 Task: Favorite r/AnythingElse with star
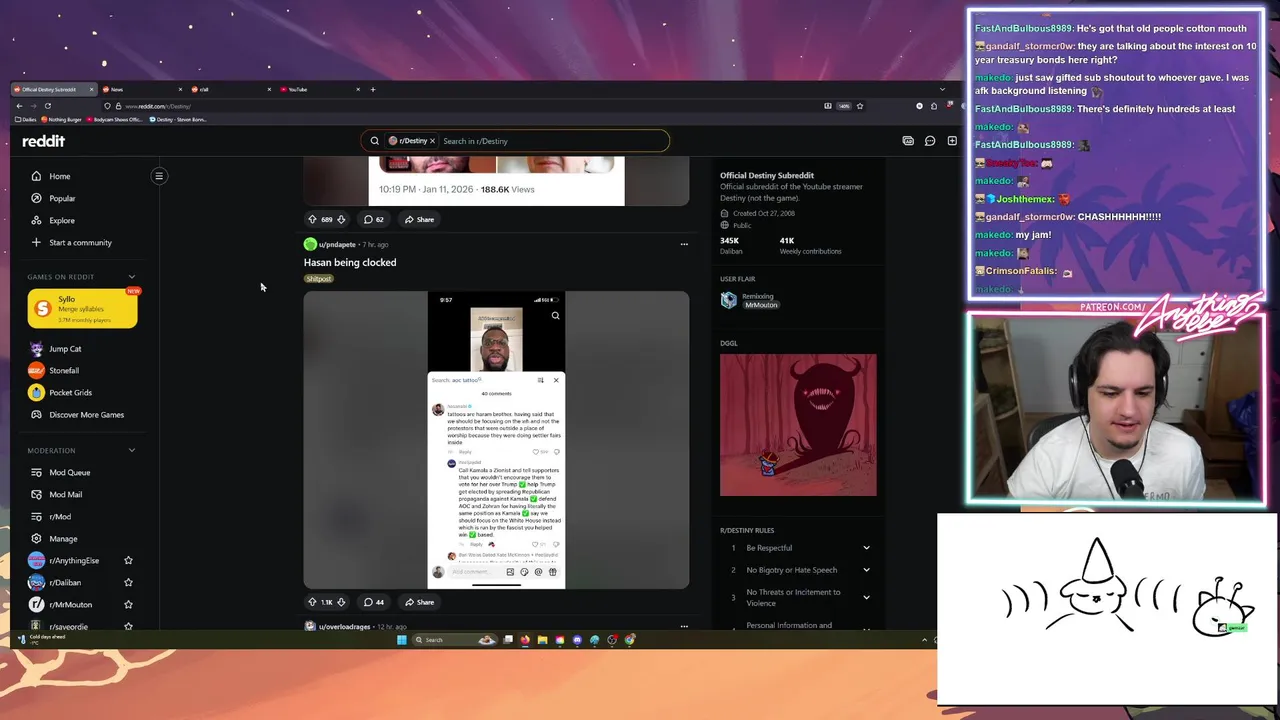(x=128, y=560)
